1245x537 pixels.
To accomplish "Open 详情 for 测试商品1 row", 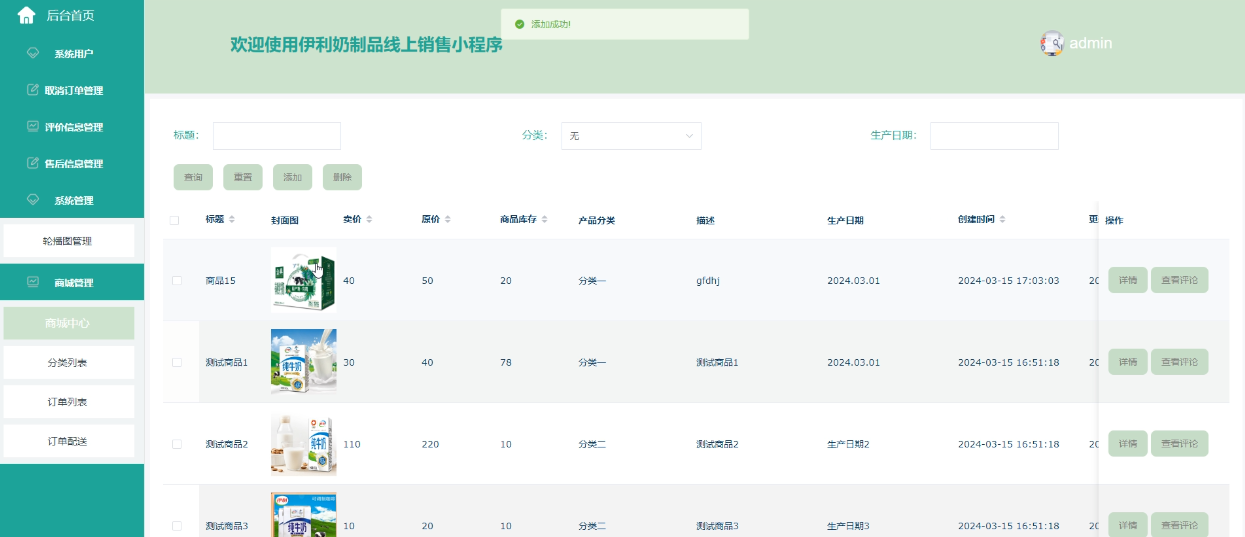I will tap(1128, 362).
